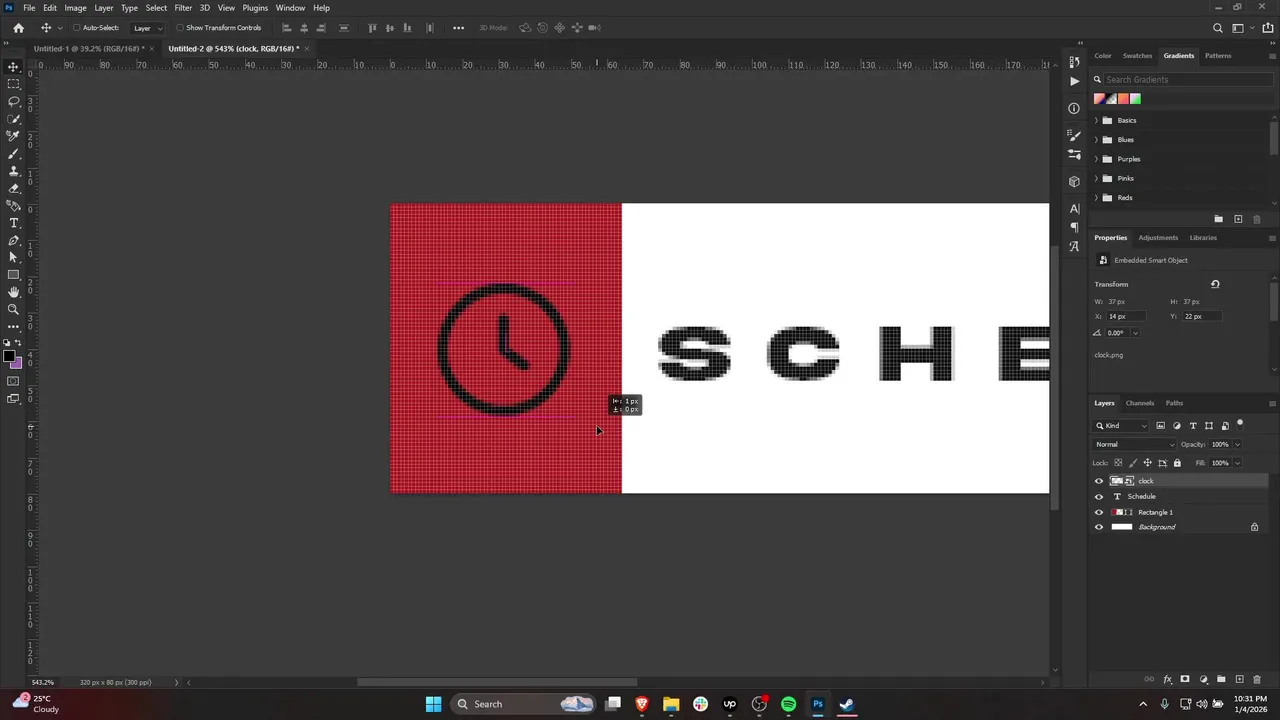Open the 3D panel cube icon
Viewport: 1280px width, 720px height.
1074,182
